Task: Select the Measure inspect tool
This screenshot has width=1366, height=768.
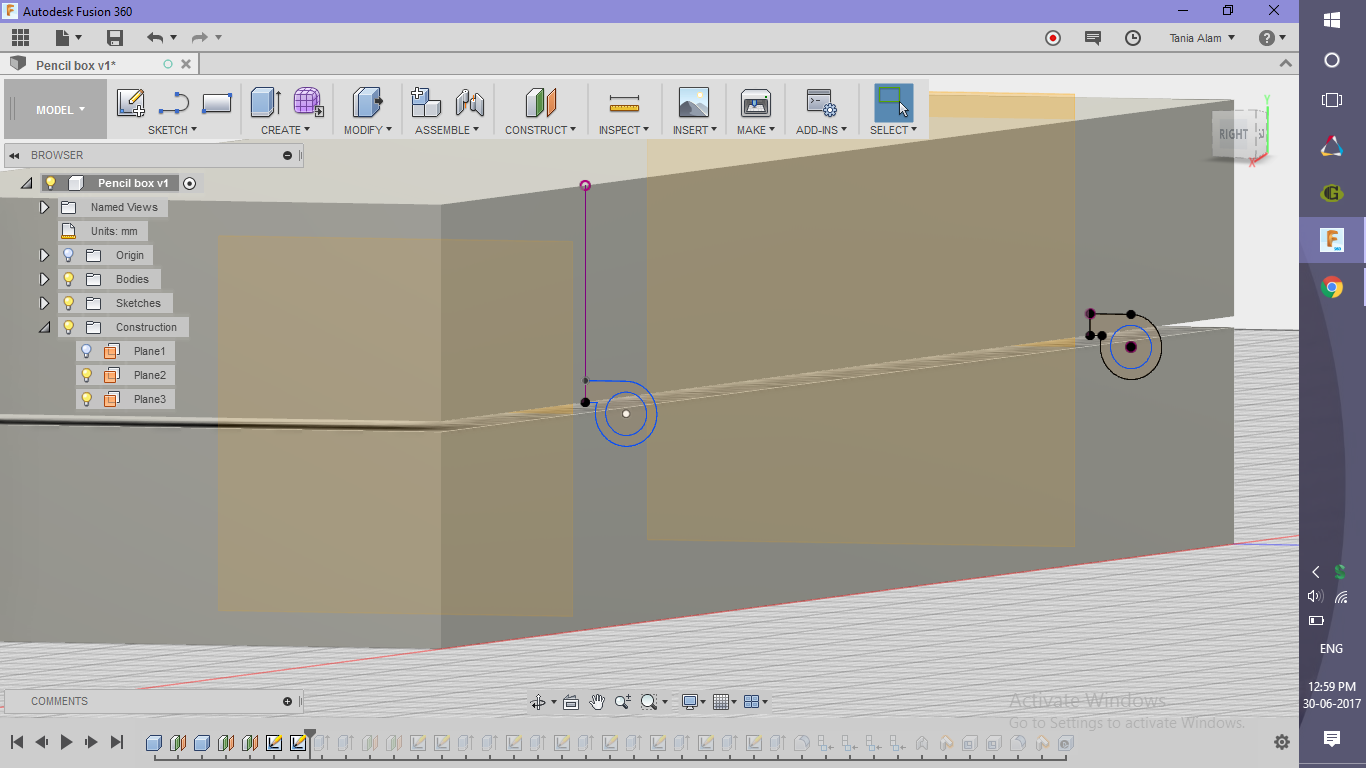Action: tap(624, 103)
